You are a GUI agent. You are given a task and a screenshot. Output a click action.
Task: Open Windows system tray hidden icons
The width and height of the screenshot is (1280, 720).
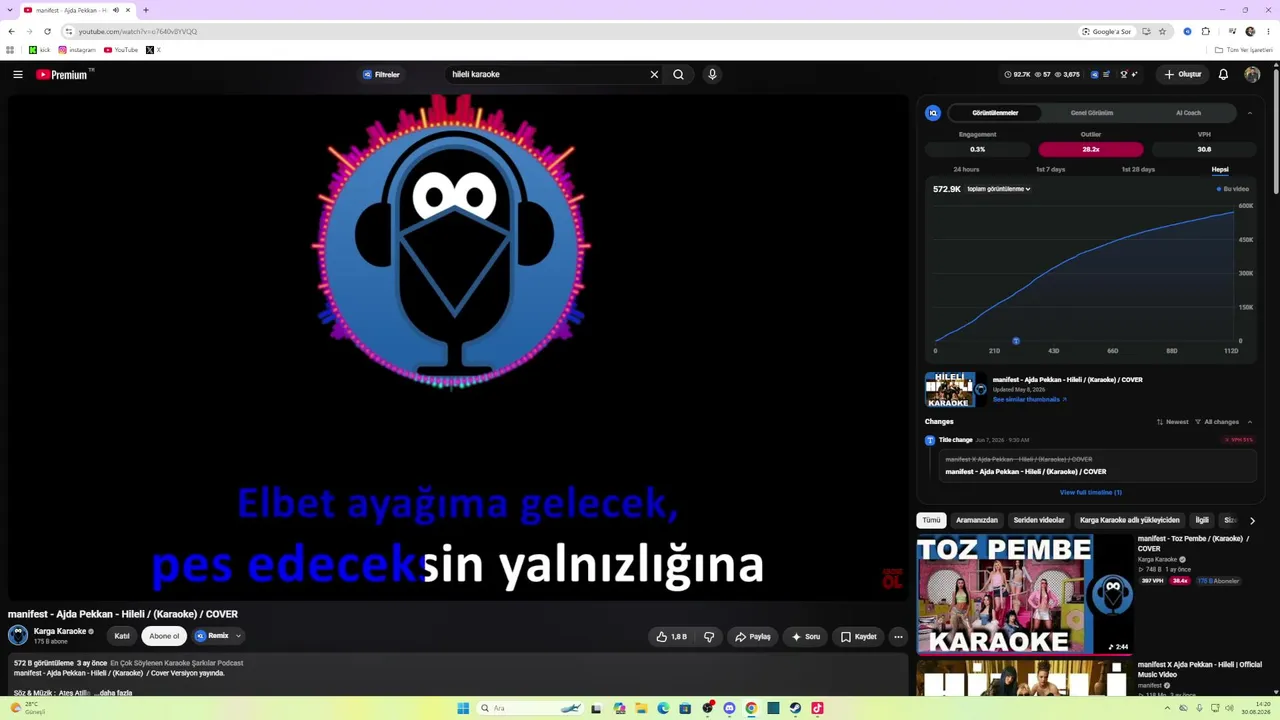coord(1168,708)
